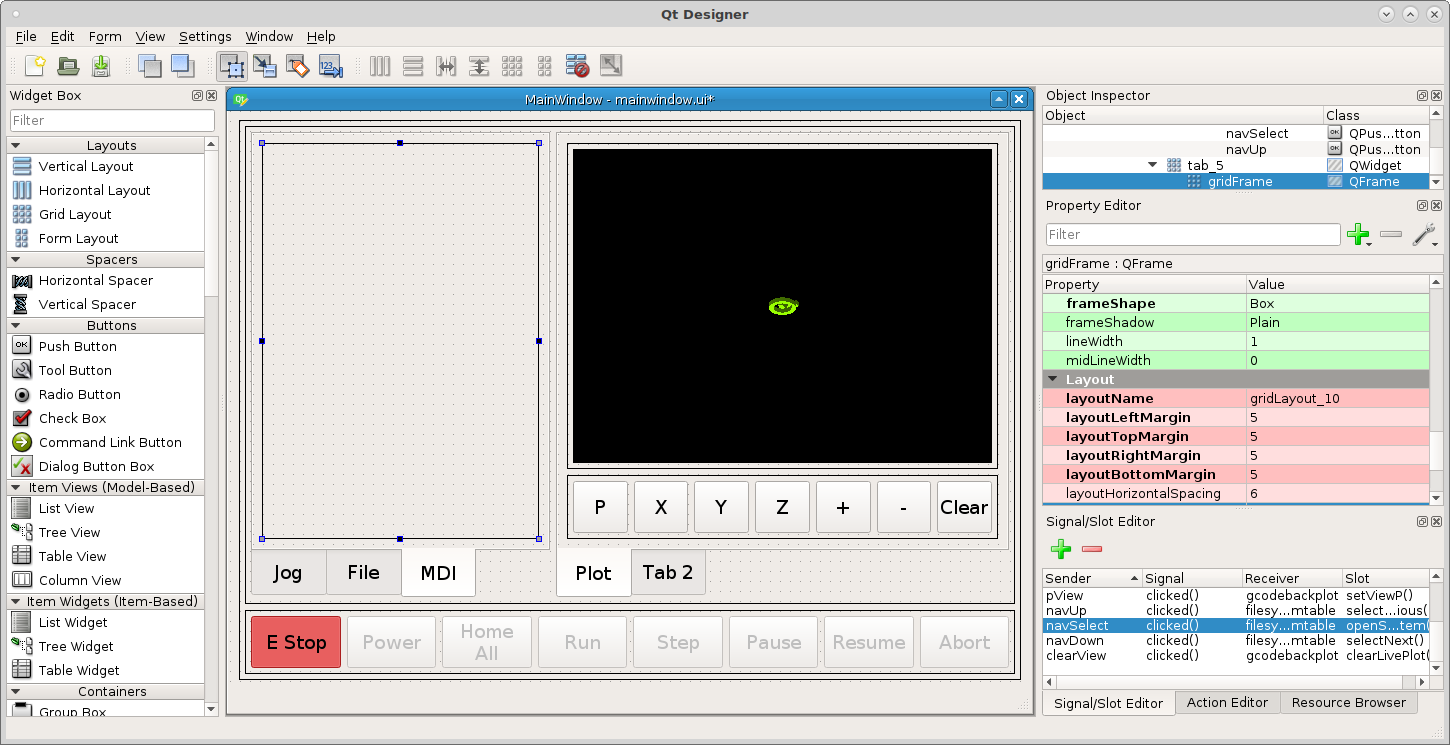Collapse the Layouts widget category
Viewport: 1450px width, 745px height.
[16, 146]
